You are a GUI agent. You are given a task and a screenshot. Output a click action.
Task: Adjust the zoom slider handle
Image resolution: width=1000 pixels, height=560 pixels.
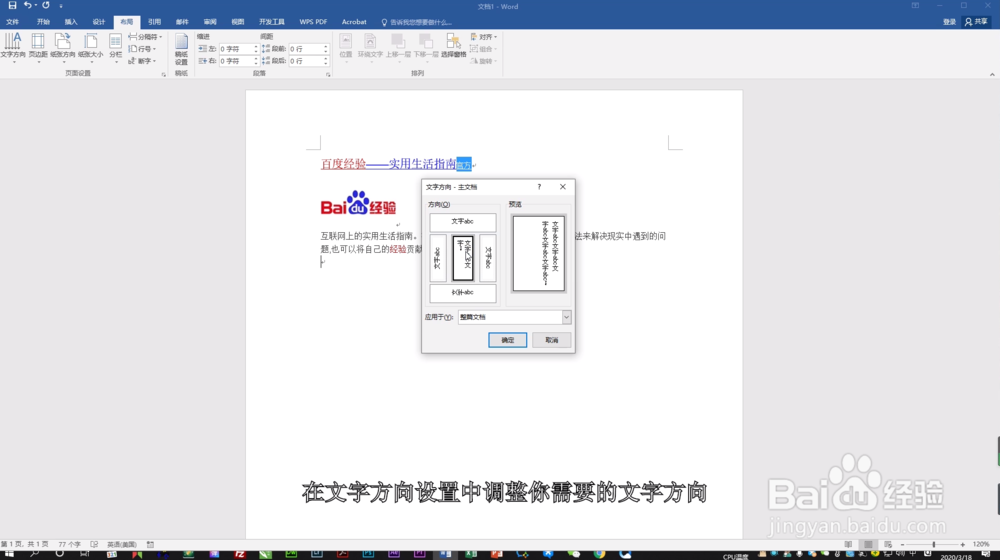934,545
